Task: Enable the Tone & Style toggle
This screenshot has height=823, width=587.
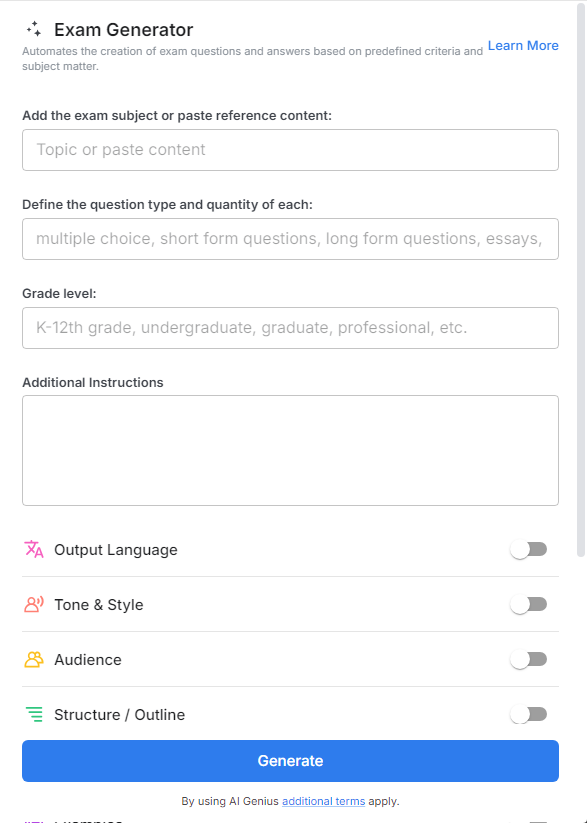Action: pos(528,604)
